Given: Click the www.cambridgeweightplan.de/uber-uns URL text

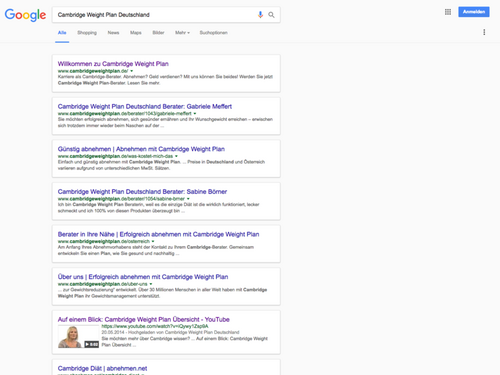Looking at the screenshot, I should 103,284.
